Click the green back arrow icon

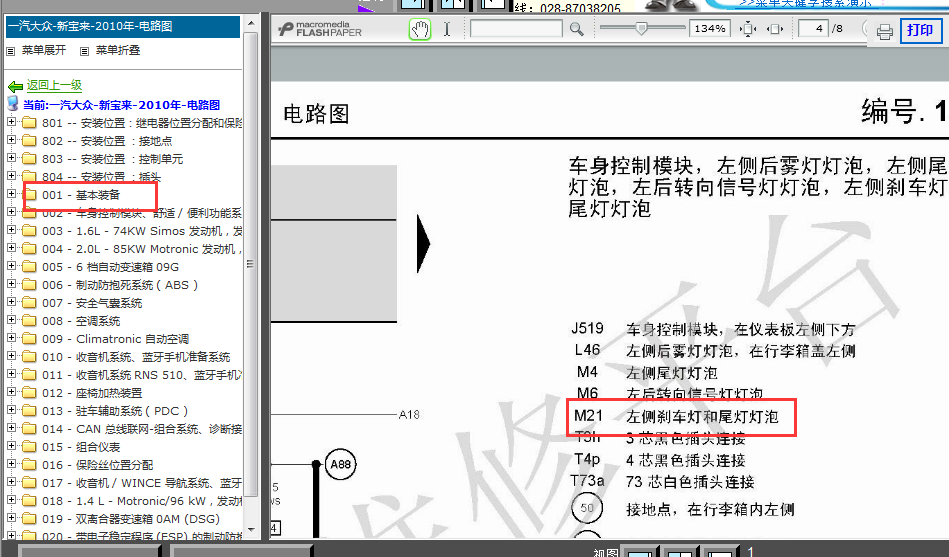coord(15,87)
